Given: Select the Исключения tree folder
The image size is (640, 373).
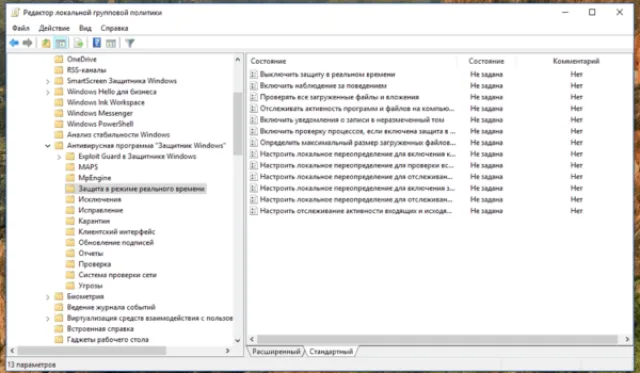Looking at the screenshot, I should (x=100, y=199).
